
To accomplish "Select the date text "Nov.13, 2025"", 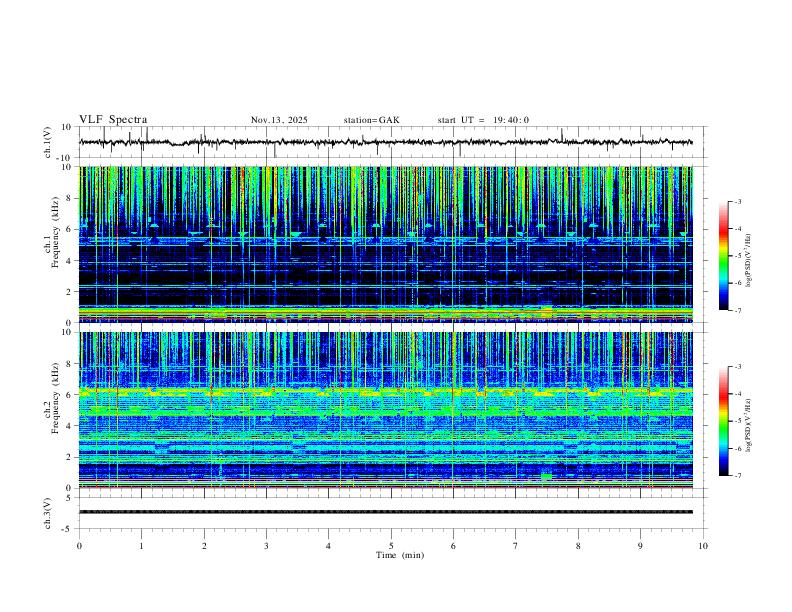I will 279,120.
